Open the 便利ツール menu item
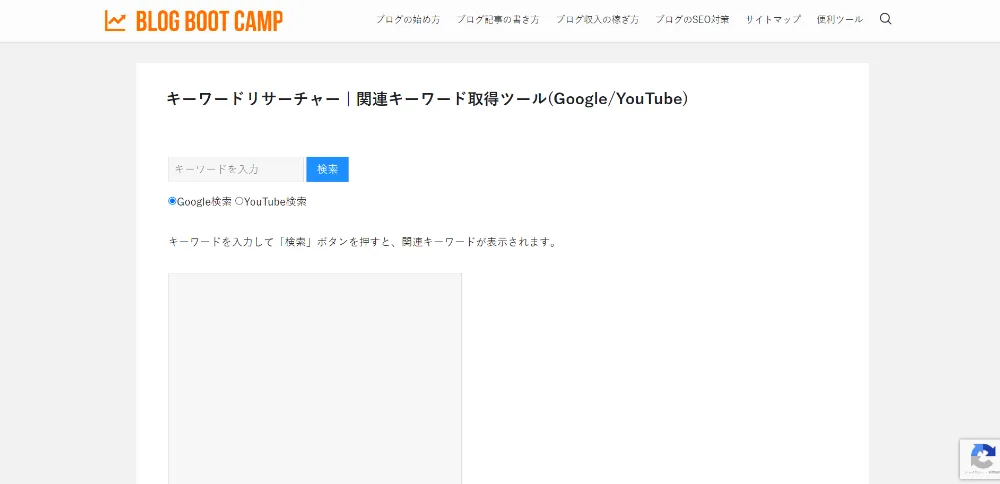Viewport: 1000px width, 484px height. point(840,20)
